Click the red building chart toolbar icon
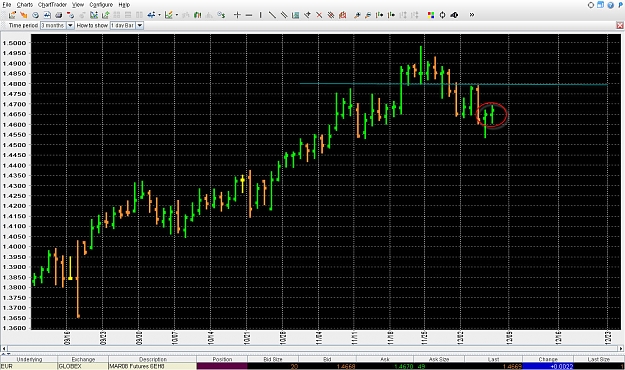The width and height of the screenshot is (625, 370). point(342,15)
